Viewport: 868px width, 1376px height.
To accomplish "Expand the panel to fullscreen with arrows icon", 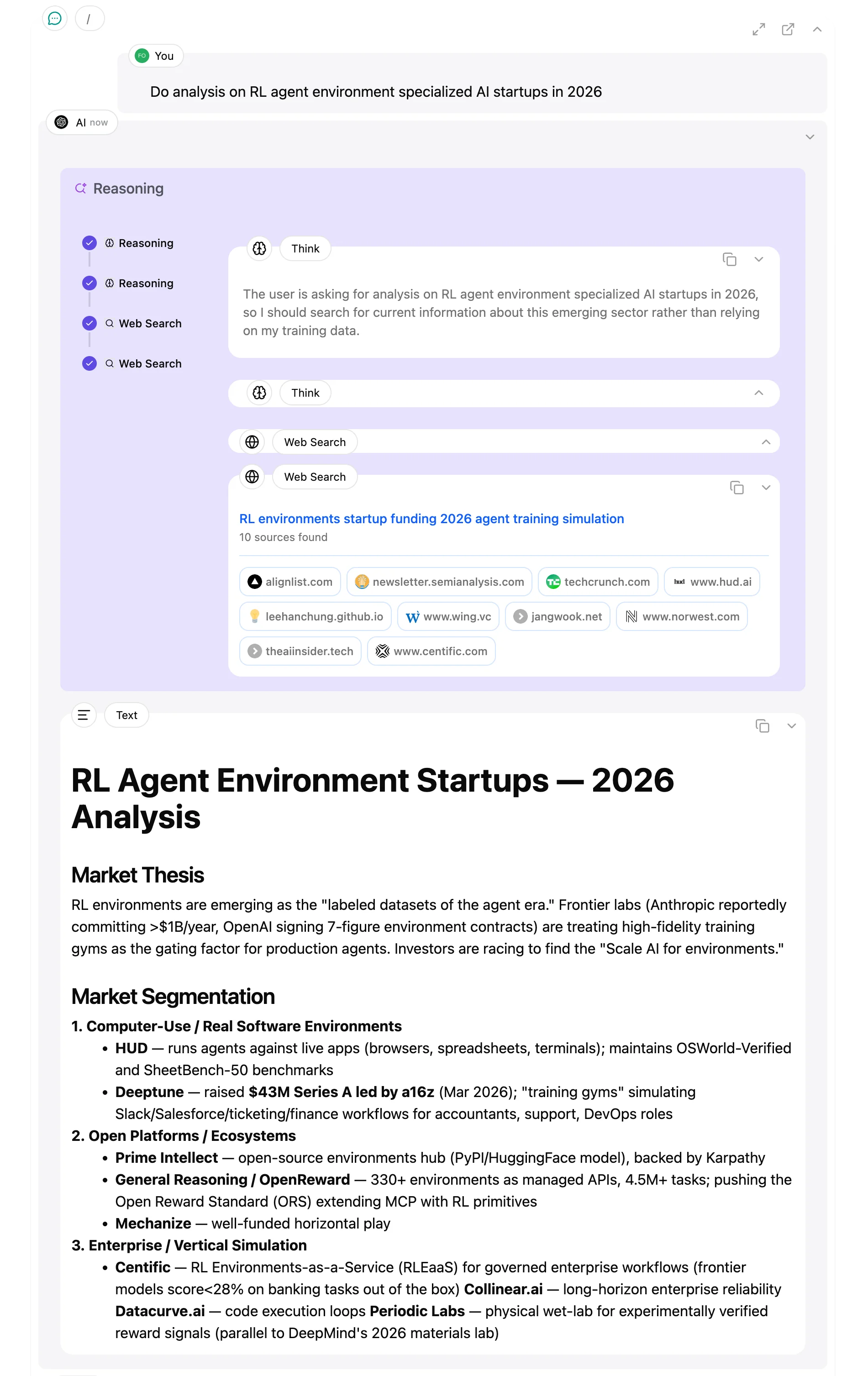I will tap(758, 30).
